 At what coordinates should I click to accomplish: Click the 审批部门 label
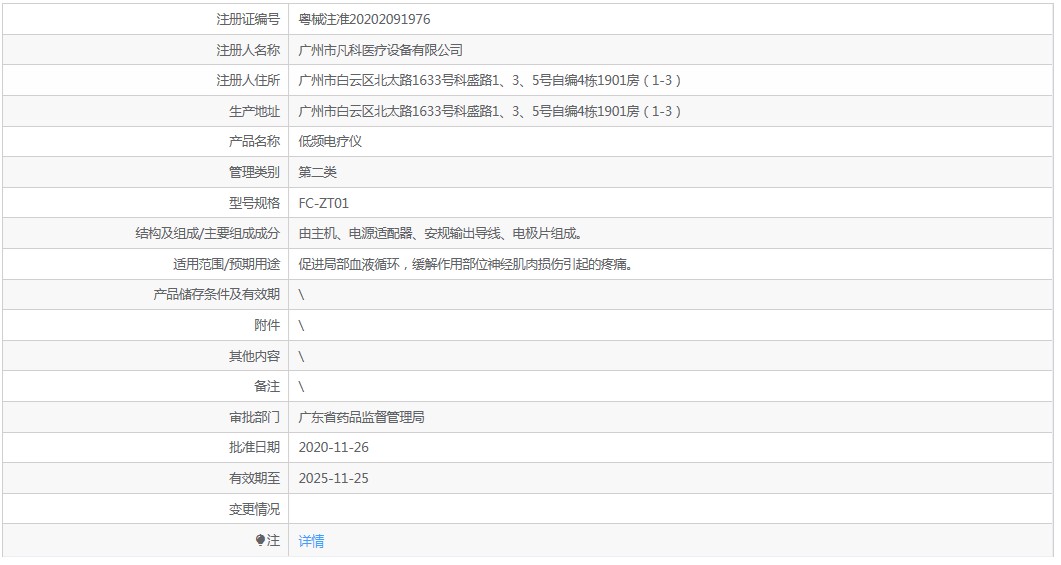click(x=254, y=417)
